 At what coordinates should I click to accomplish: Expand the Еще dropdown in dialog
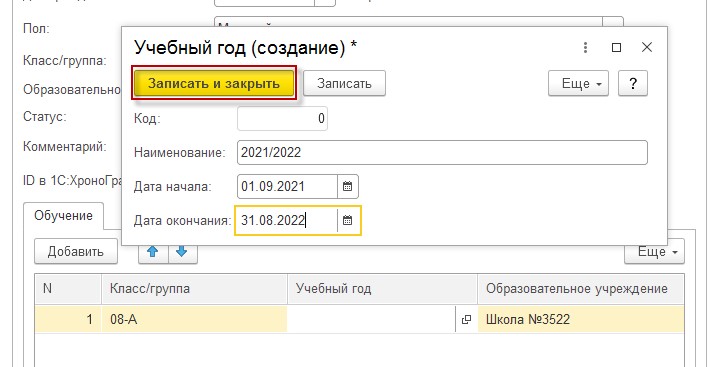coord(578,83)
